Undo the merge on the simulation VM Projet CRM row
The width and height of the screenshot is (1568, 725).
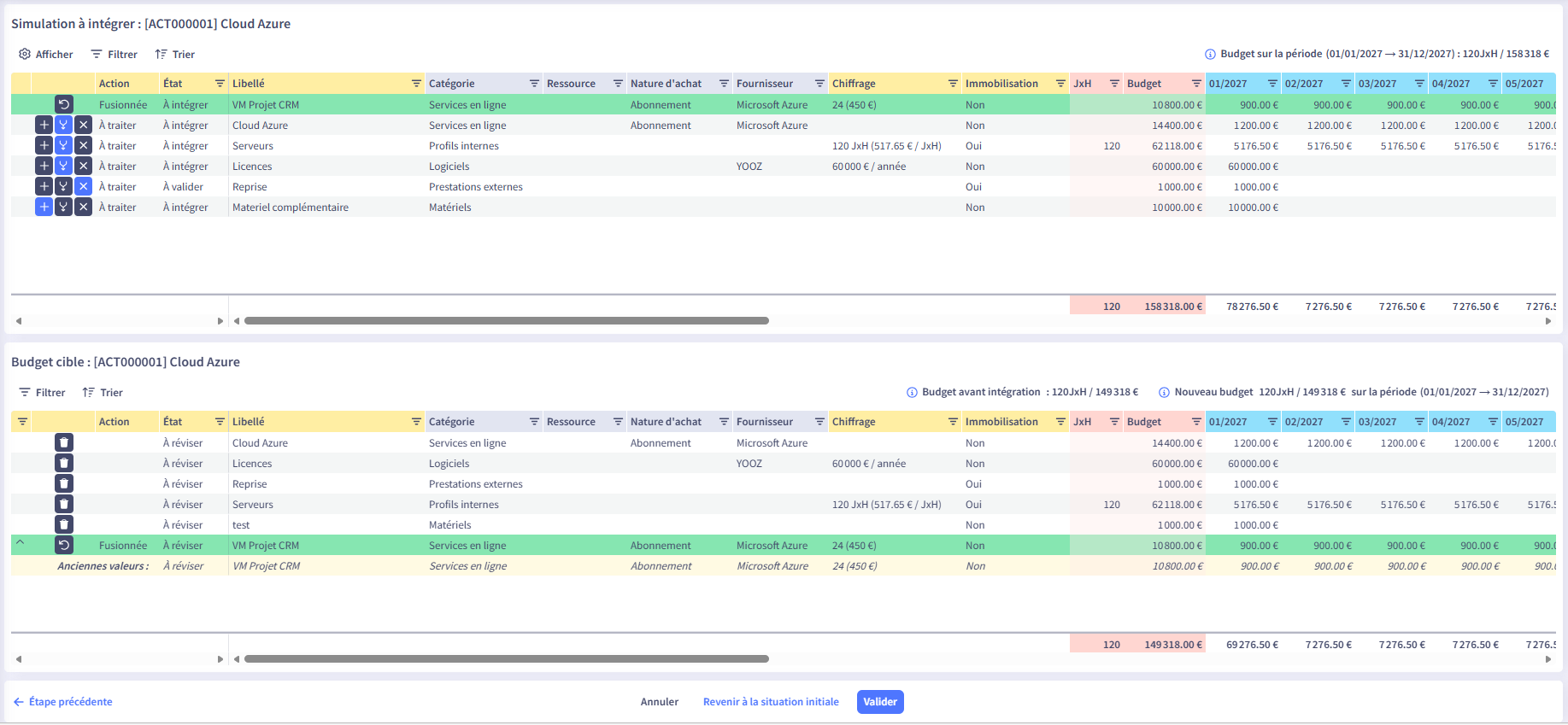point(64,104)
